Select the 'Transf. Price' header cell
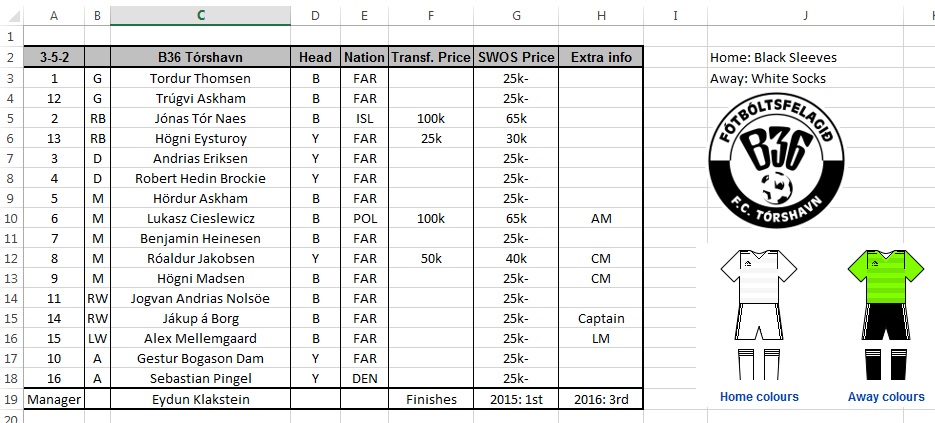The width and height of the screenshot is (935, 423). tap(431, 57)
